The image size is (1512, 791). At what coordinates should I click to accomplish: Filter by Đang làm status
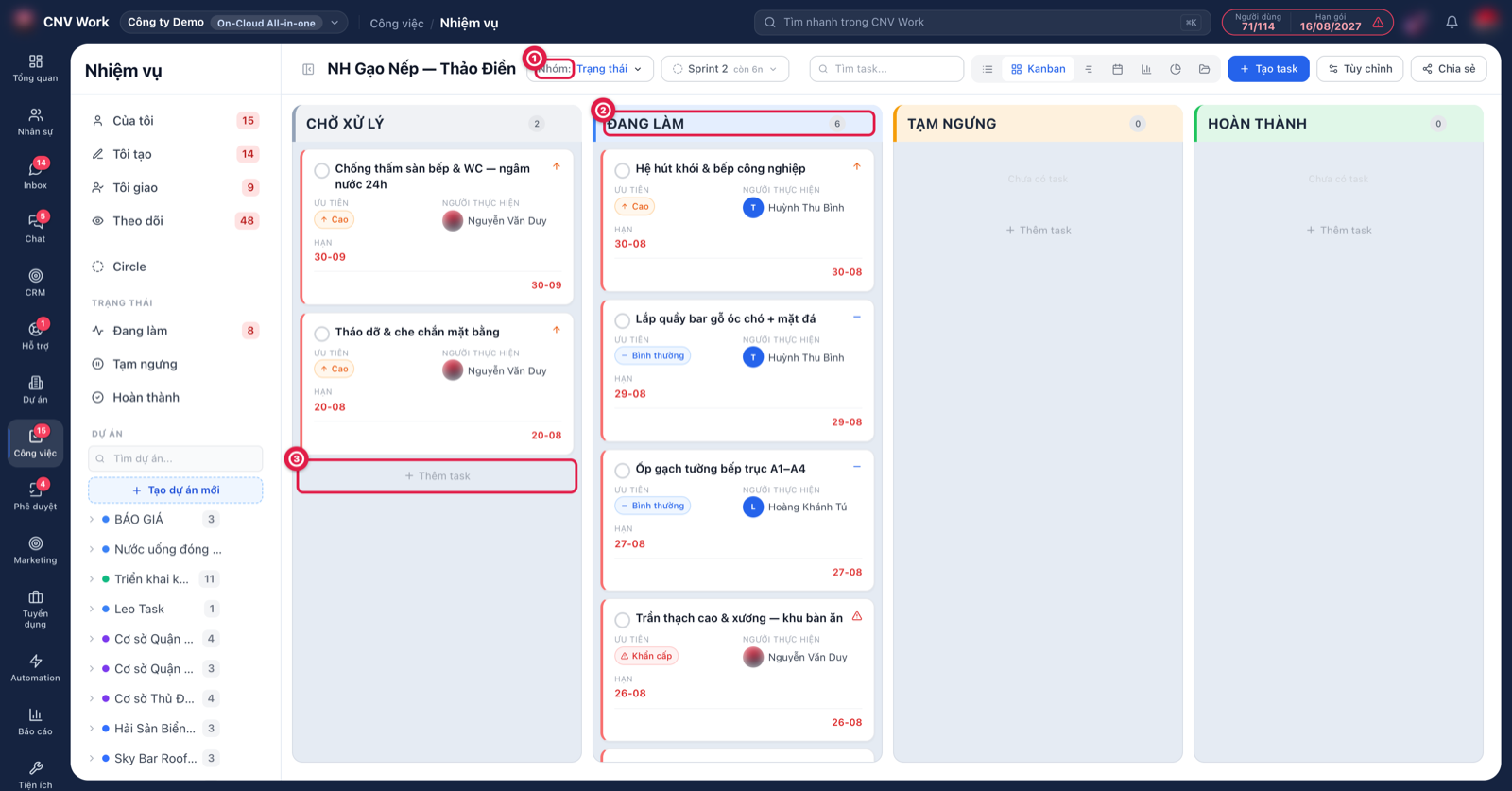coord(175,331)
